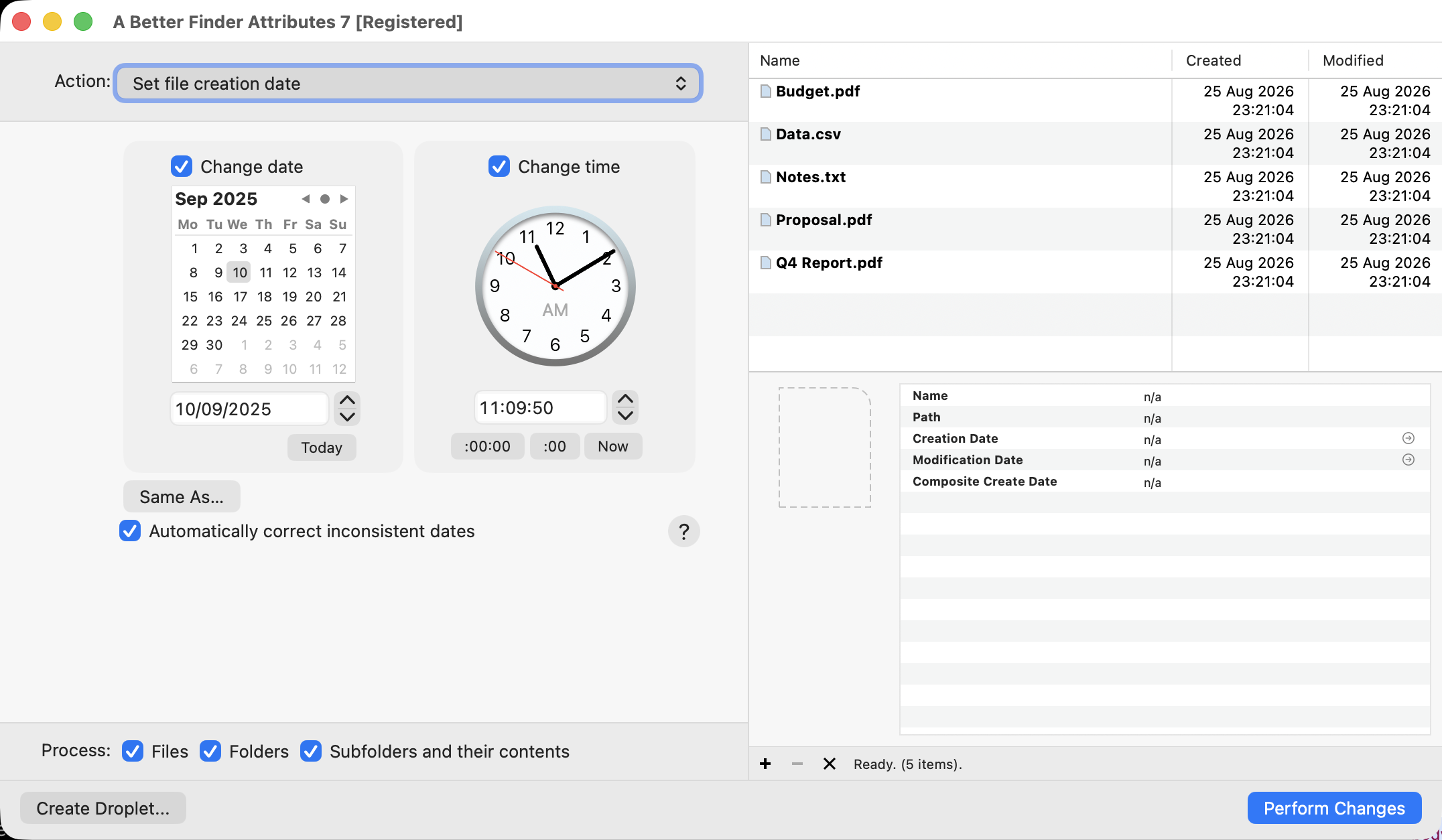Click the Today button
The image size is (1442, 840).
tap(322, 447)
